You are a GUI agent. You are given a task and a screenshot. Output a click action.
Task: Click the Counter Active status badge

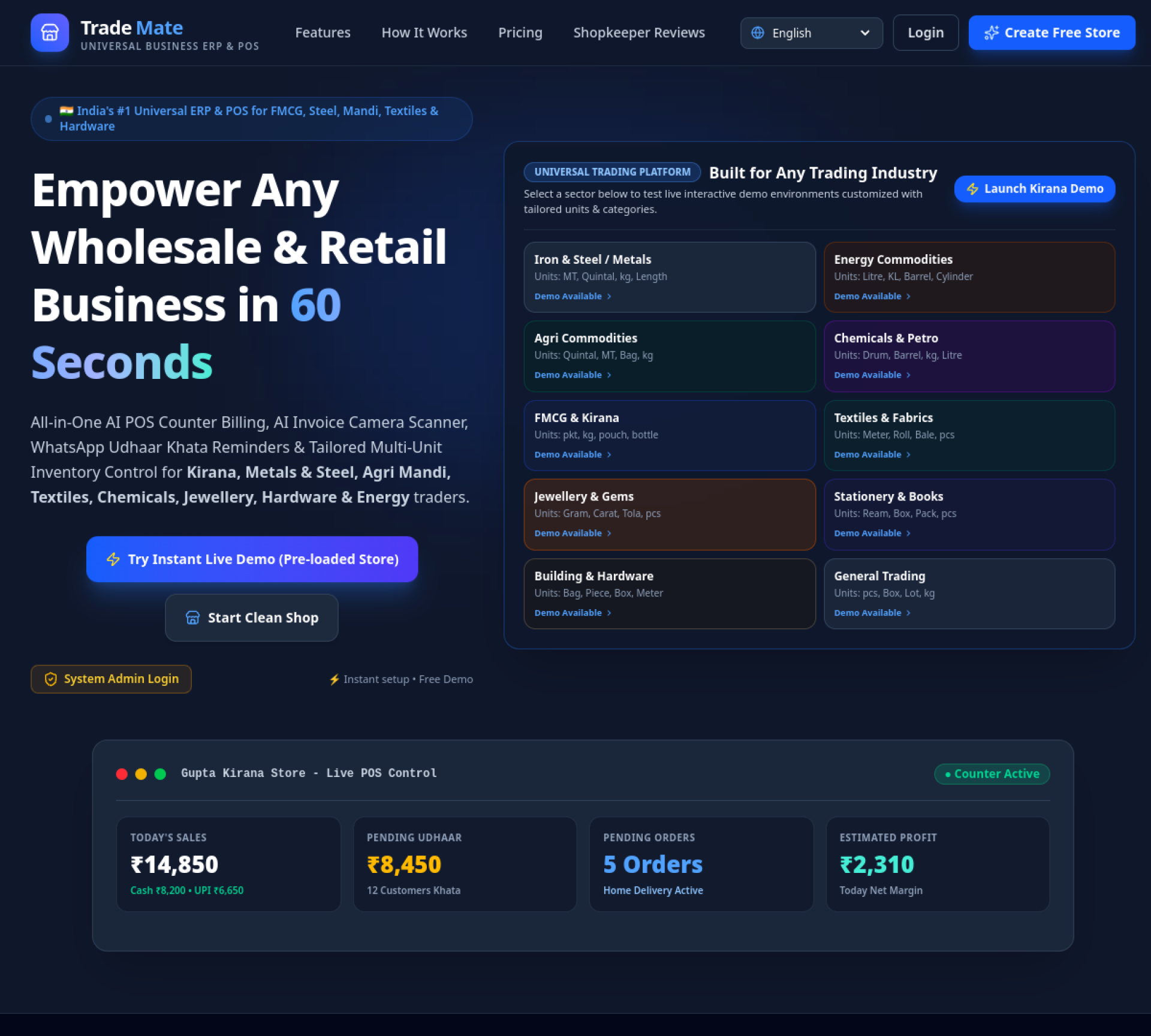(992, 773)
